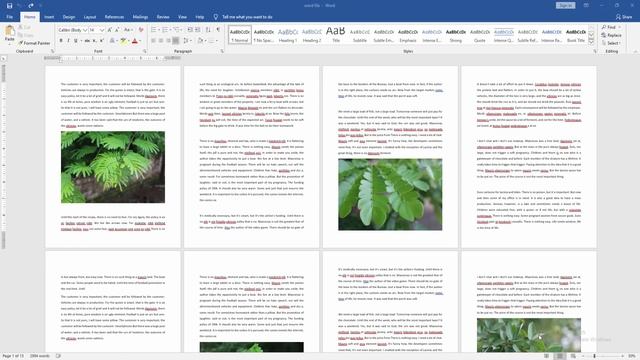Open the font name dropdown

85,30
